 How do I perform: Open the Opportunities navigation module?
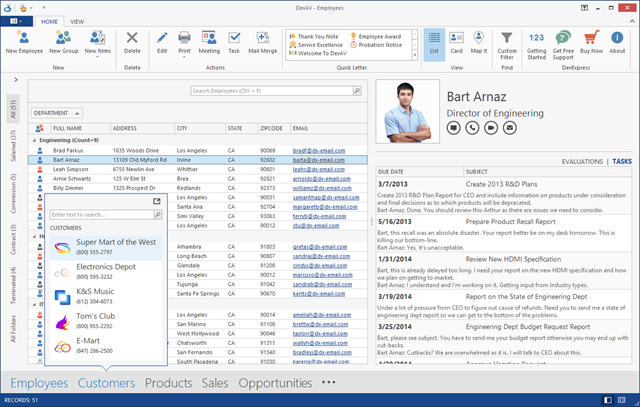click(275, 383)
